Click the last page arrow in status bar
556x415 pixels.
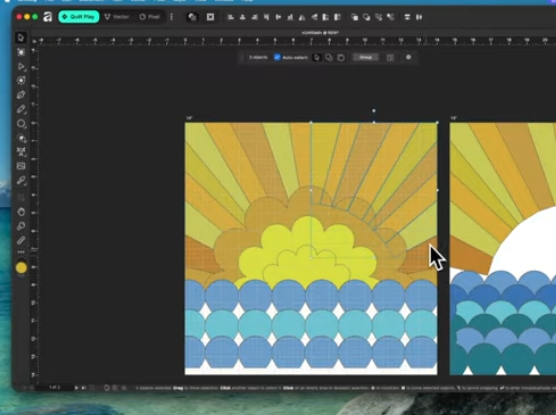click(84, 388)
